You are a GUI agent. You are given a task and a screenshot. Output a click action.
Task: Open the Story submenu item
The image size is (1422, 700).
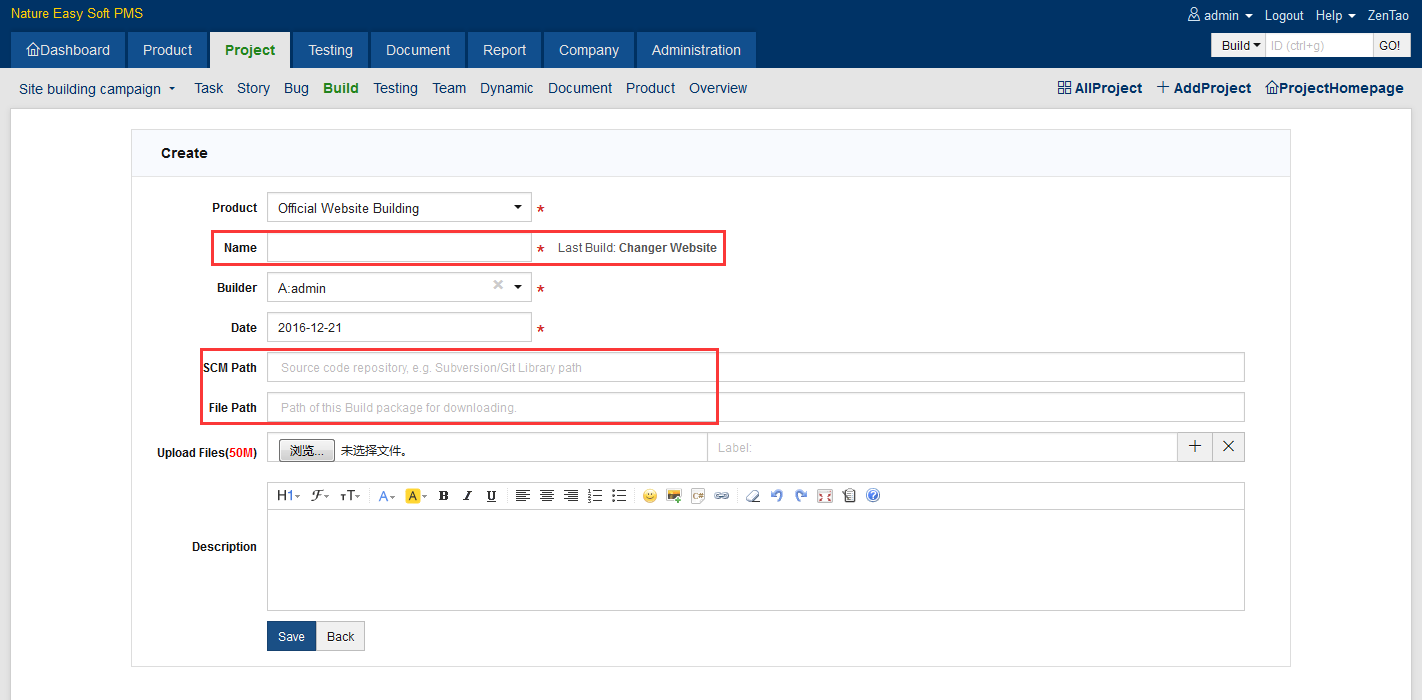[253, 88]
